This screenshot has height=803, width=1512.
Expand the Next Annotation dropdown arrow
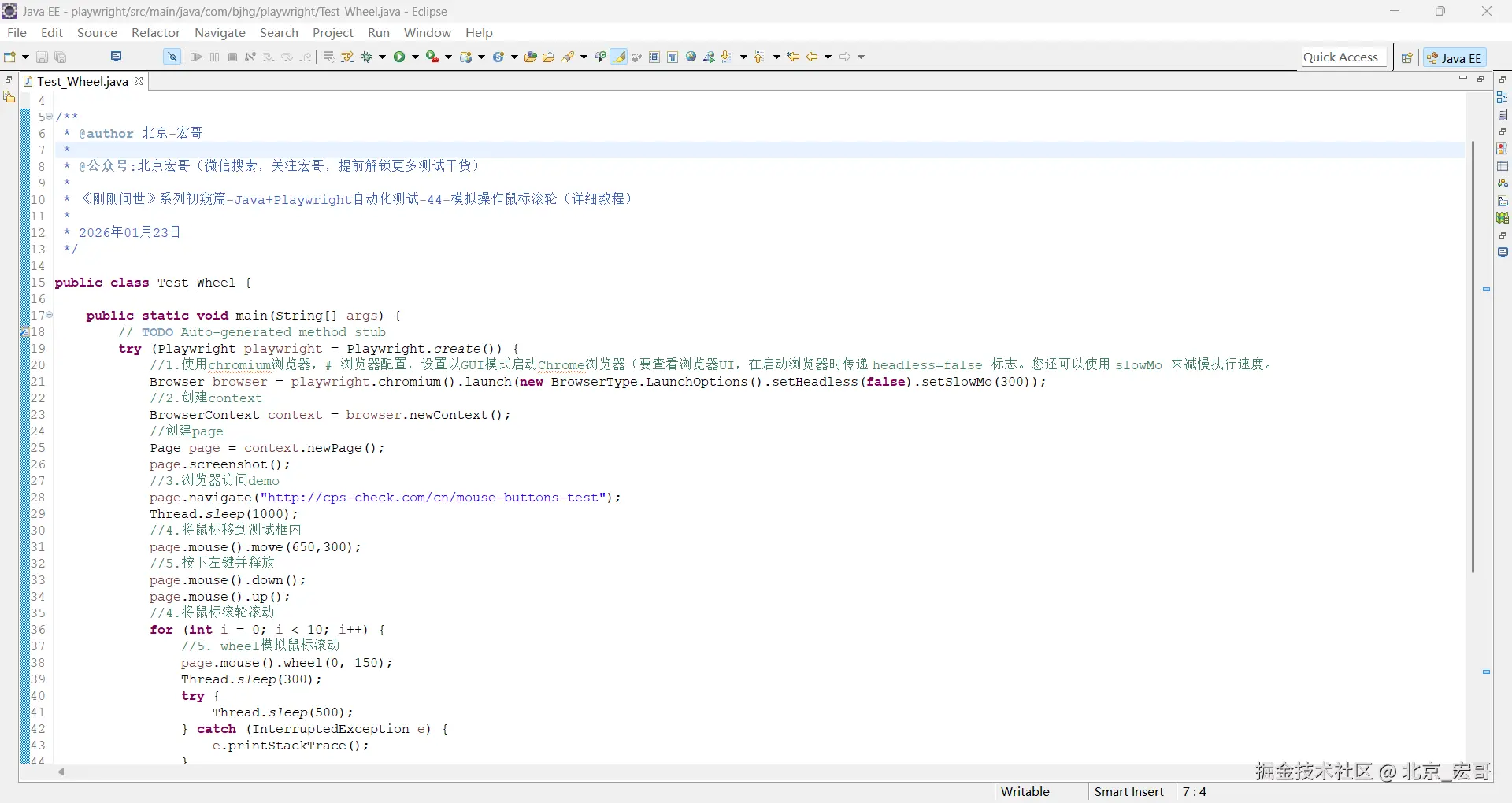point(743,57)
